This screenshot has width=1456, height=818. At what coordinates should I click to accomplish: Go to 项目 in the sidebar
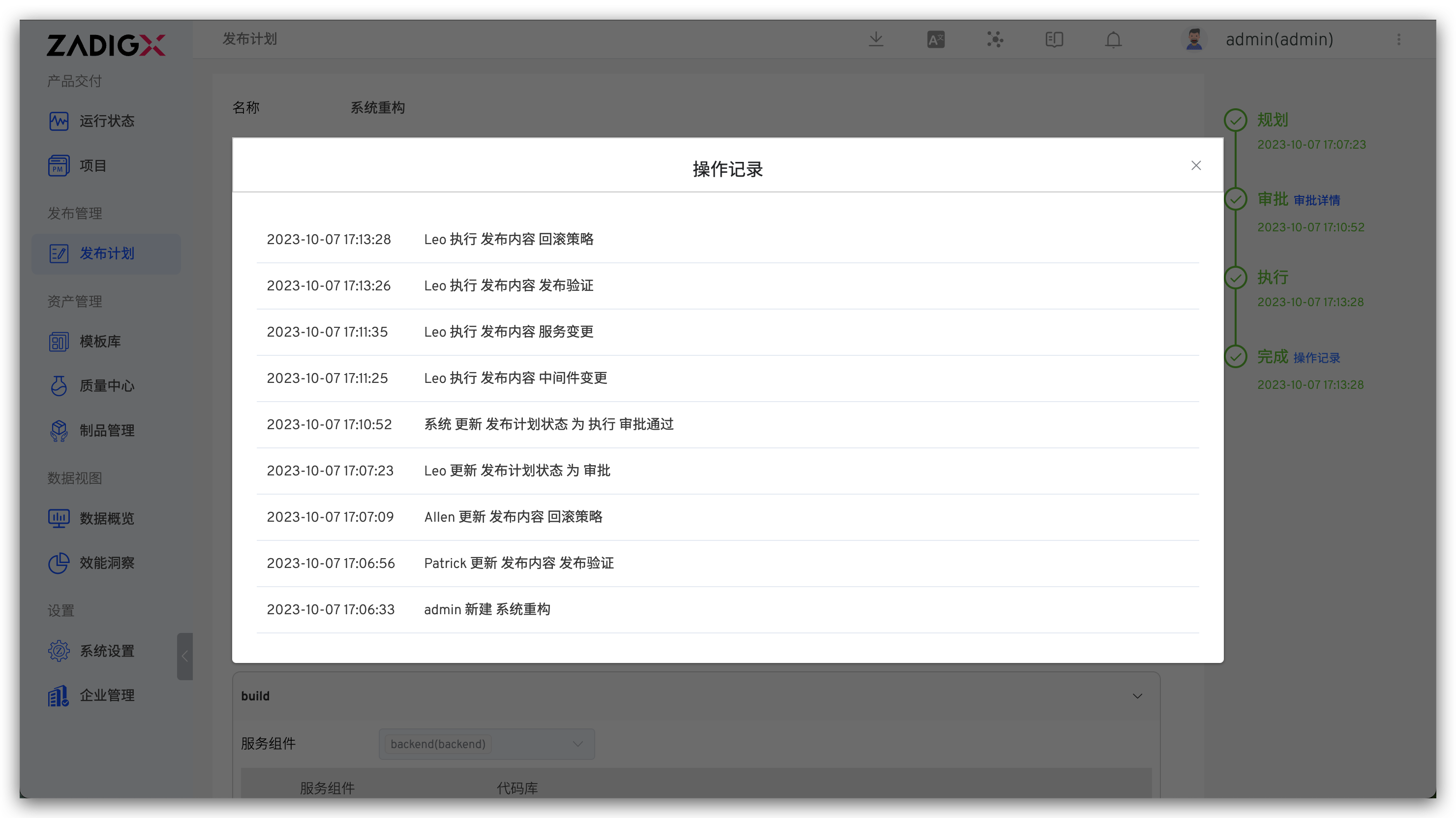[x=92, y=166]
